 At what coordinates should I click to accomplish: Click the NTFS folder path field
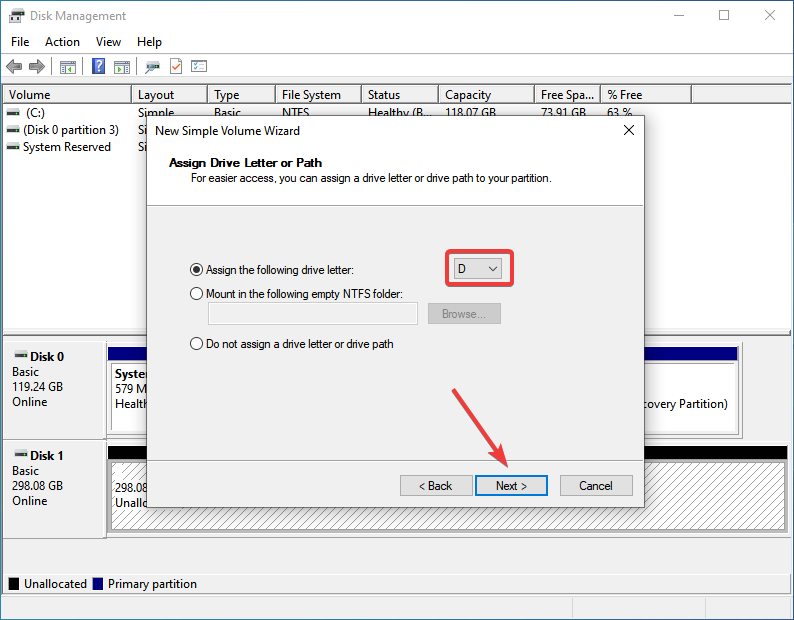(313, 314)
